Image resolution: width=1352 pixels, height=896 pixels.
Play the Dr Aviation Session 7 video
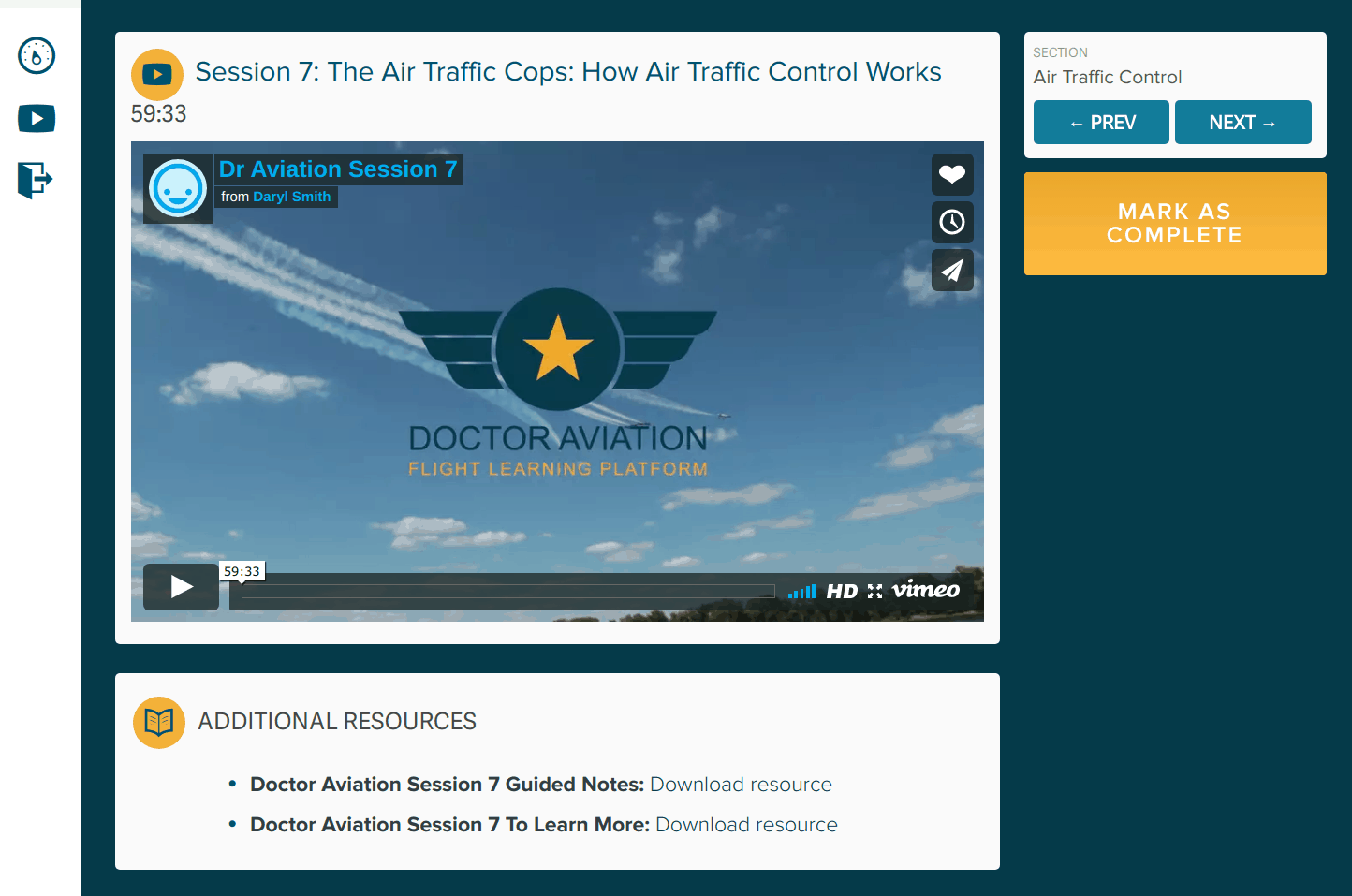coord(182,587)
